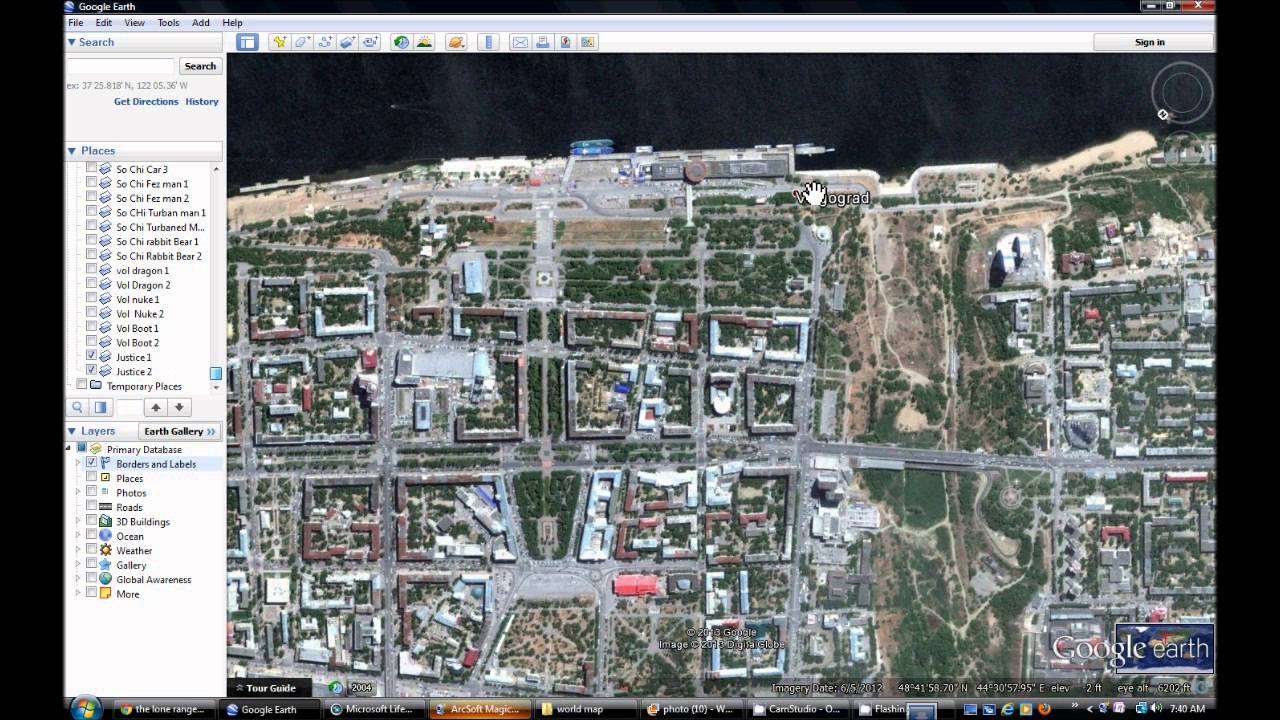Toggle sunlight across the landscape icon
The width and height of the screenshot is (1280, 720).
tap(424, 42)
